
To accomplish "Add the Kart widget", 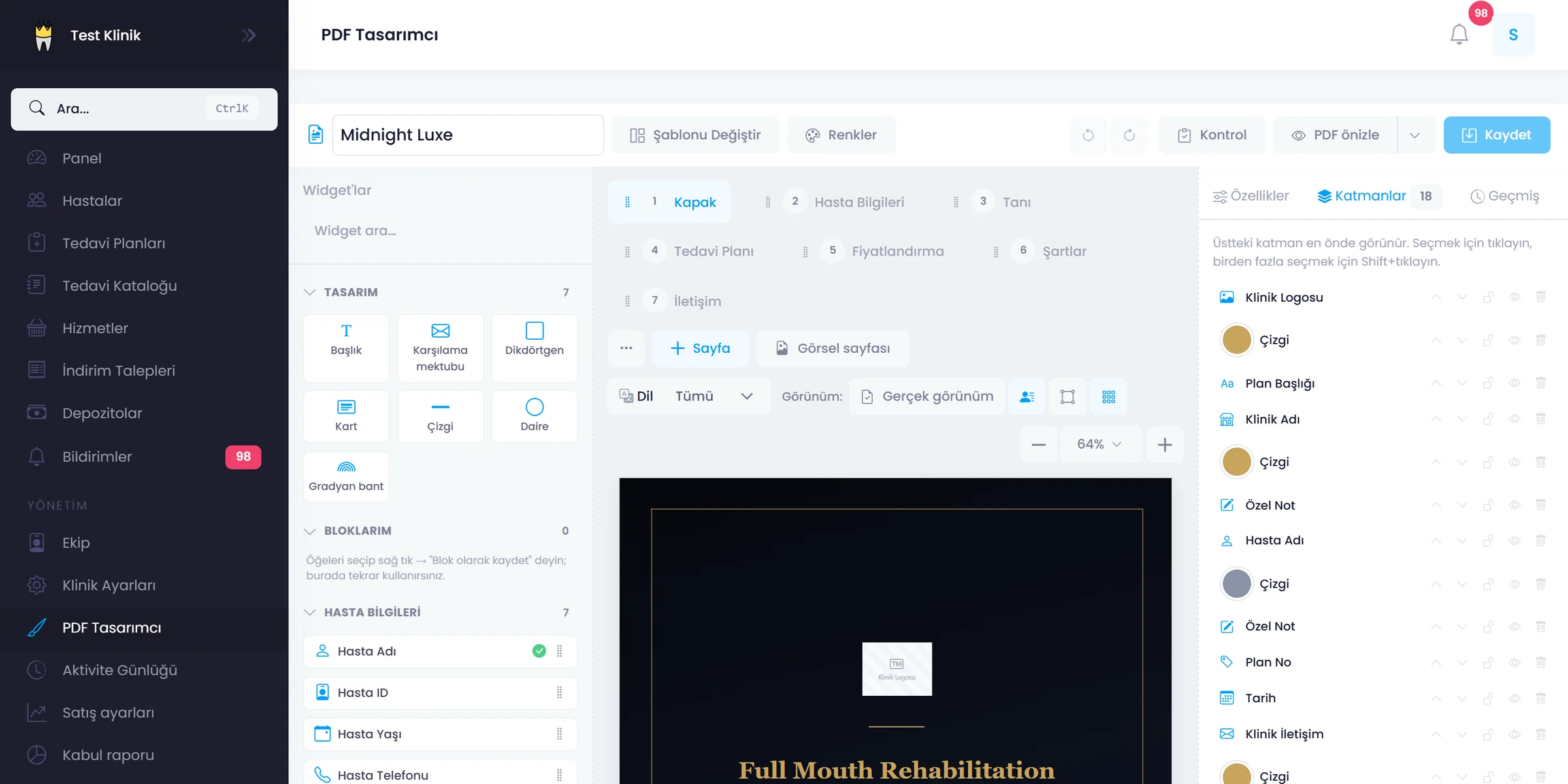I will [346, 416].
